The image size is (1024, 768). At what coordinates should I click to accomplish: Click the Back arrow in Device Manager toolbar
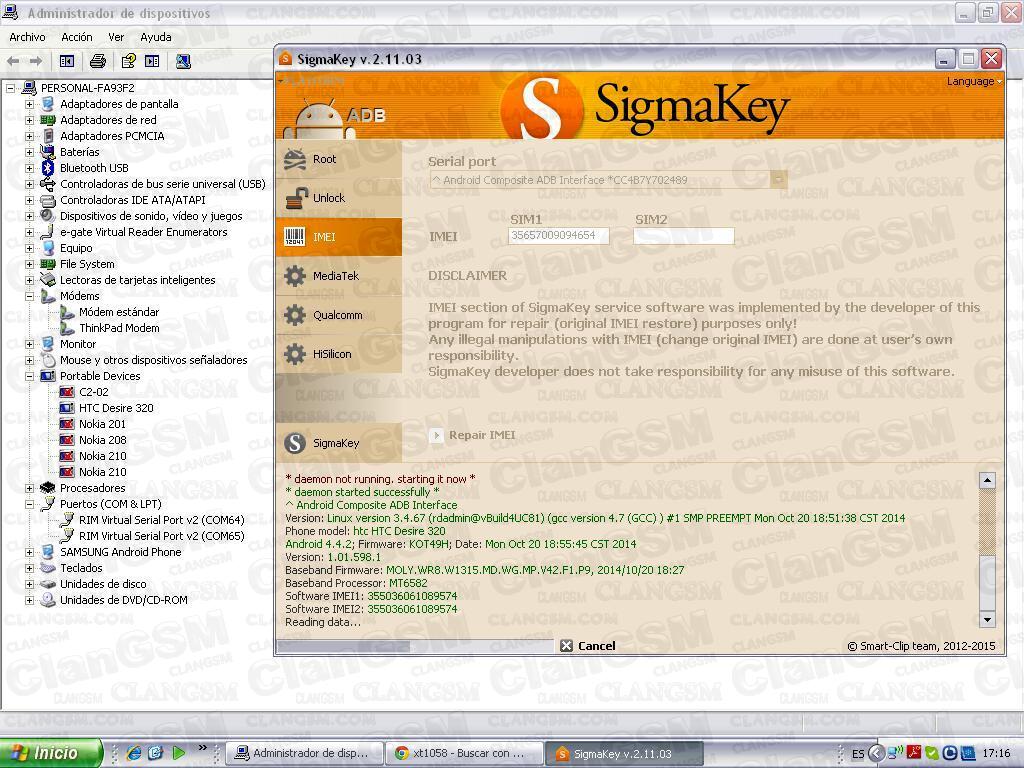point(13,61)
